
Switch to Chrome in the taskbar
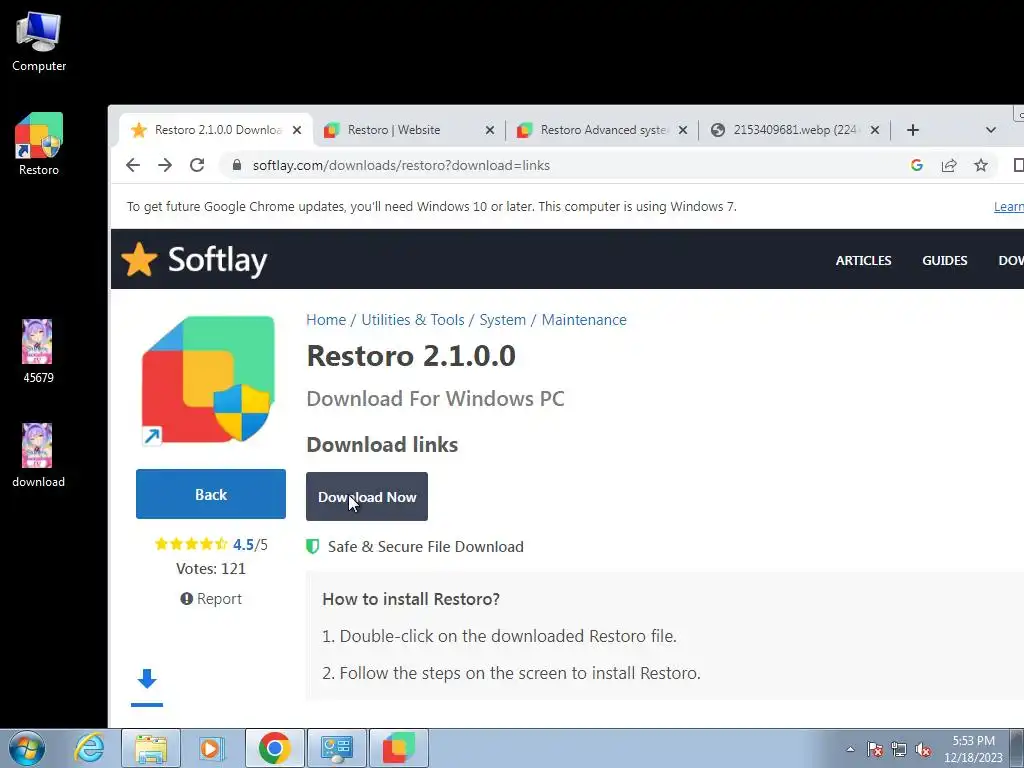click(274, 748)
